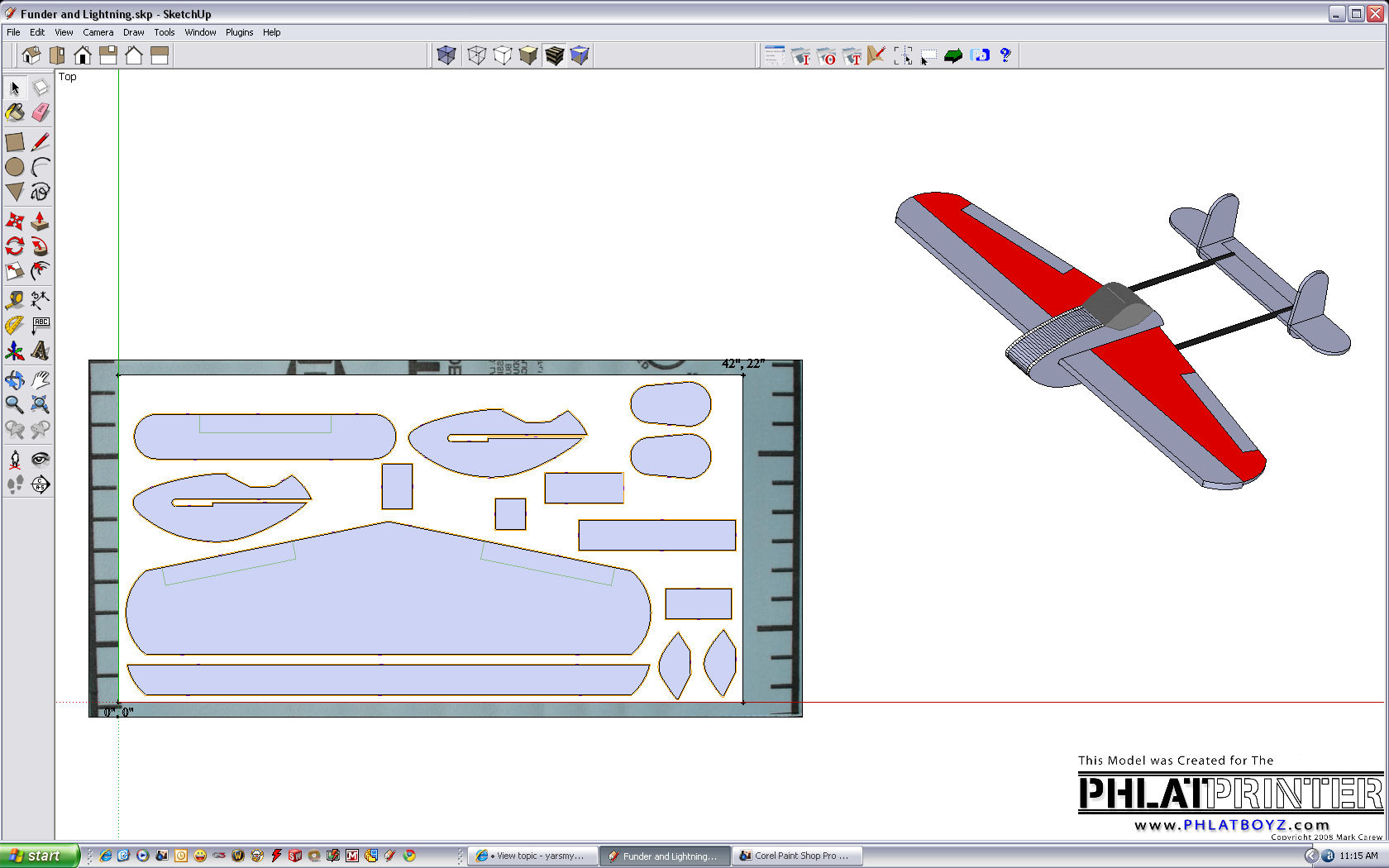The height and width of the screenshot is (868, 1389).
Task: Select the Protractor tool
Action: pos(15,325)
